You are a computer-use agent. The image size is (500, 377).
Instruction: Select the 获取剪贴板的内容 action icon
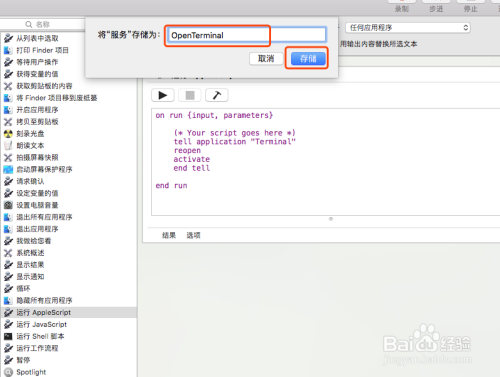(x=8, y=86)
